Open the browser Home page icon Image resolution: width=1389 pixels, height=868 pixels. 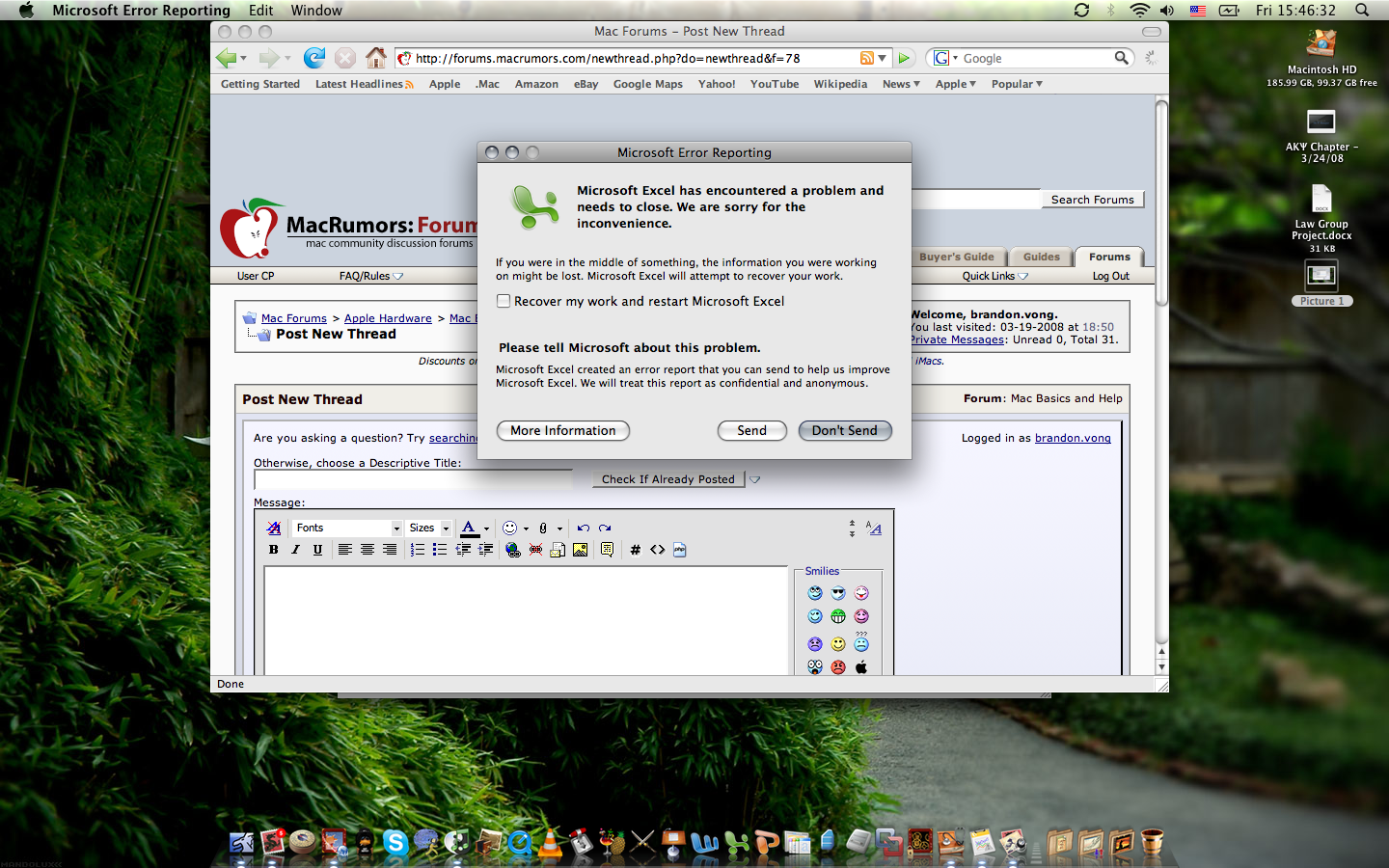[x=376, y=58]
